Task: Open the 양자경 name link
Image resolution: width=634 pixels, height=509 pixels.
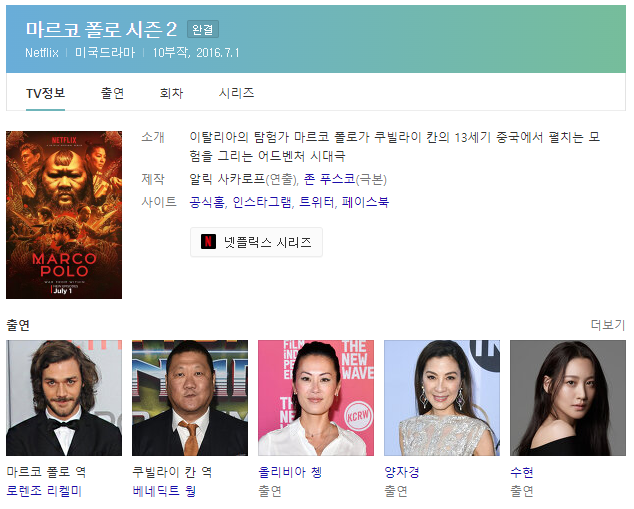Action: (x=402, y=472)
